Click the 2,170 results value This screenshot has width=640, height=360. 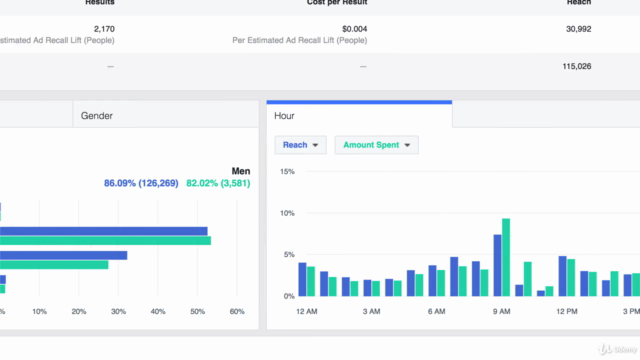pos(104,29)
